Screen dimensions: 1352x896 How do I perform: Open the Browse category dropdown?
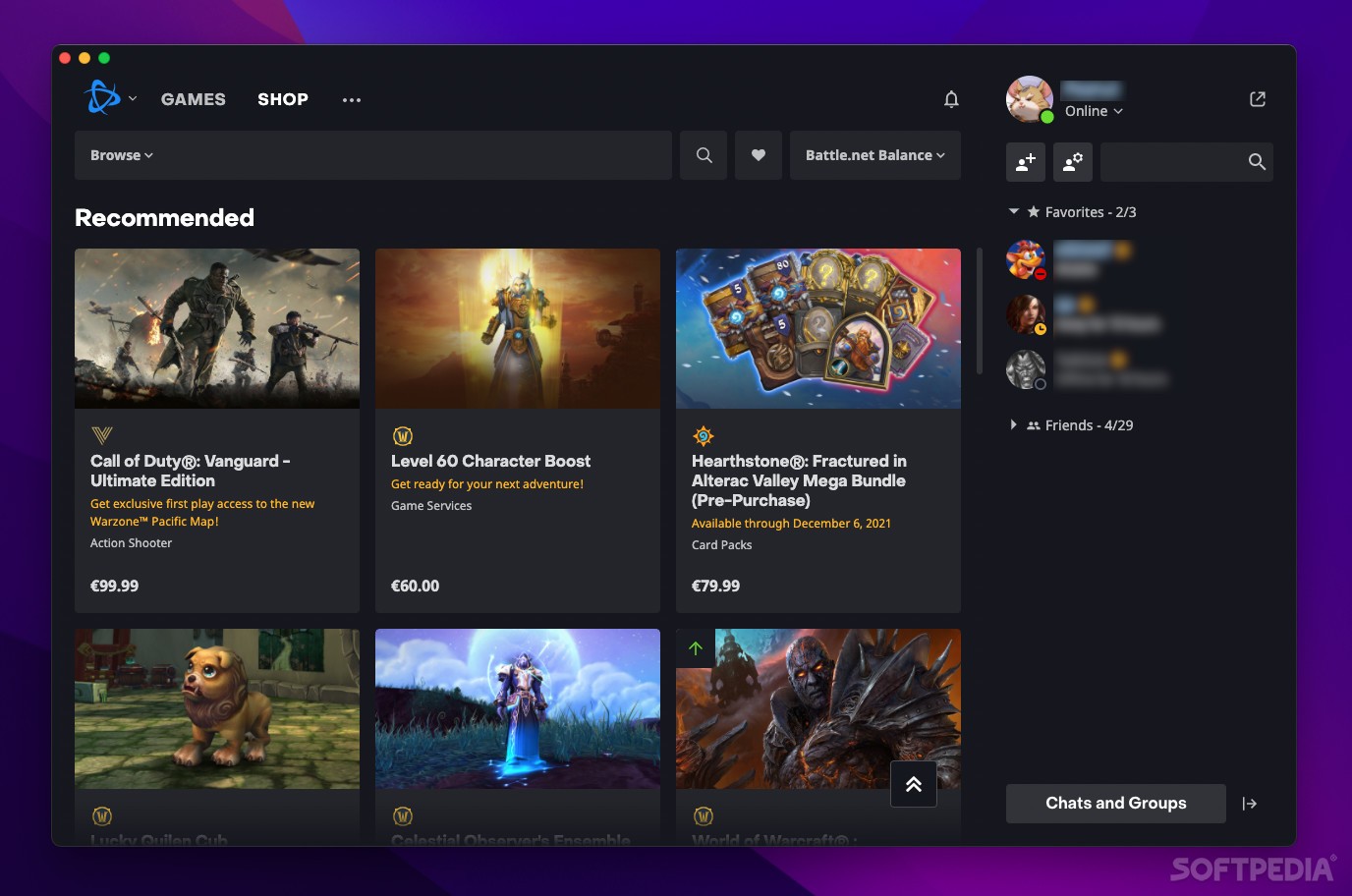(x=120, y=154)
